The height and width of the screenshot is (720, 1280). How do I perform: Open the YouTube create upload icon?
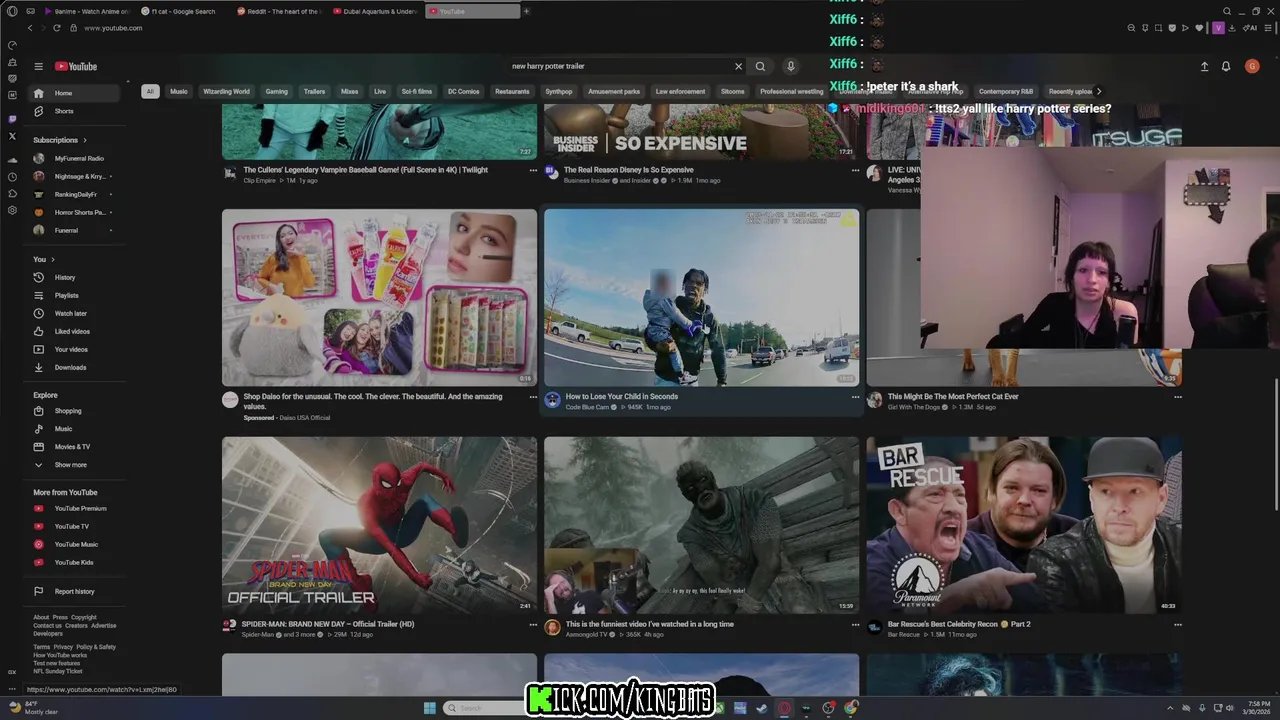tap(1204, 67)
